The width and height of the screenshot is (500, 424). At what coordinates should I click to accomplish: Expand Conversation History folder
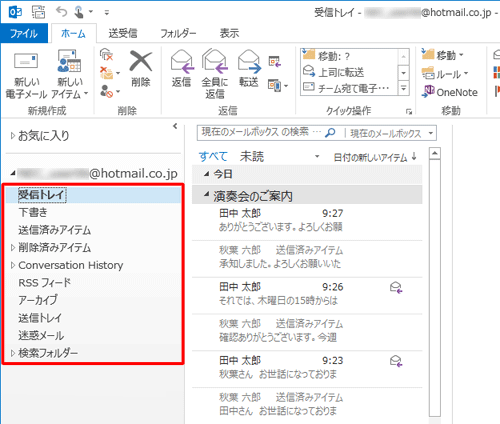pos(13,265)
